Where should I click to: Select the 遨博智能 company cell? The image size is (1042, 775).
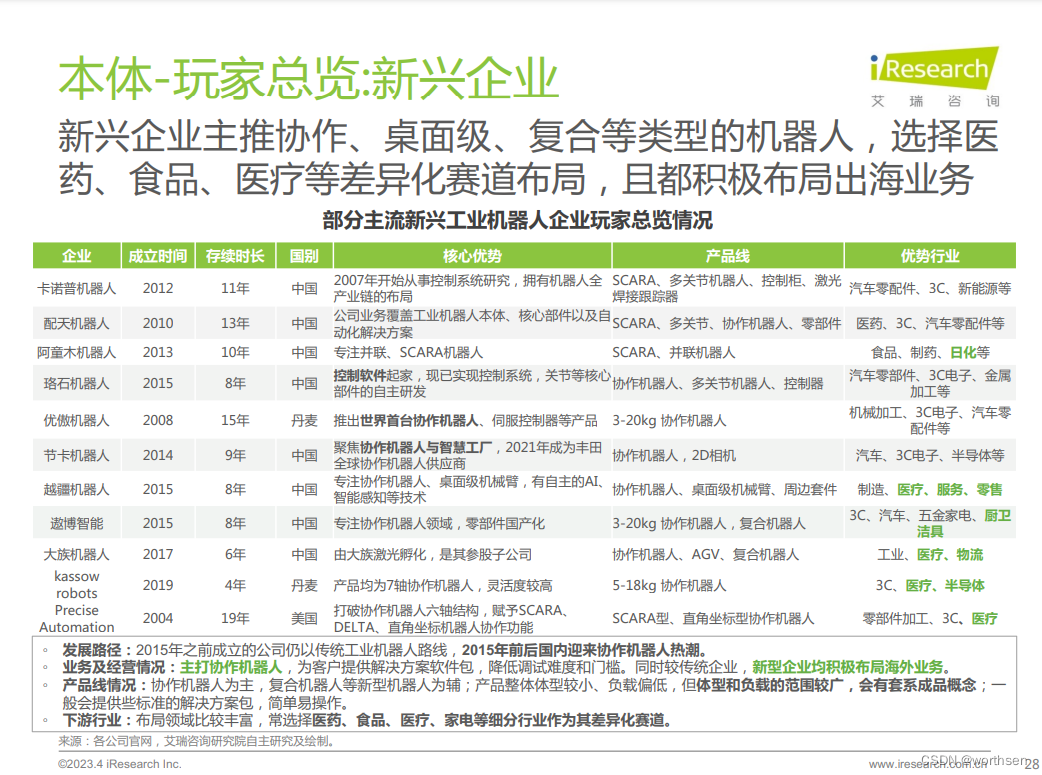point(76,524)
